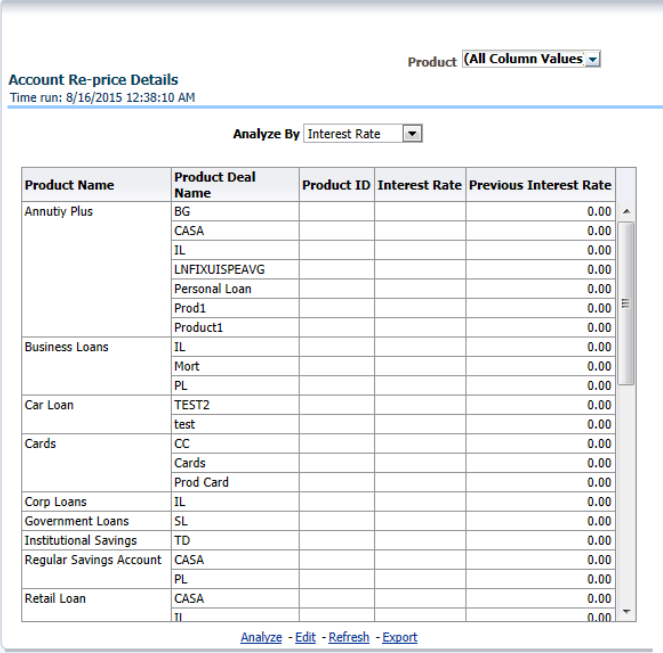This screenshot has width=663, height=653.
Task: Click the LNFIXUISPEAVG deal name cell
Action: (x=235, y=269)
